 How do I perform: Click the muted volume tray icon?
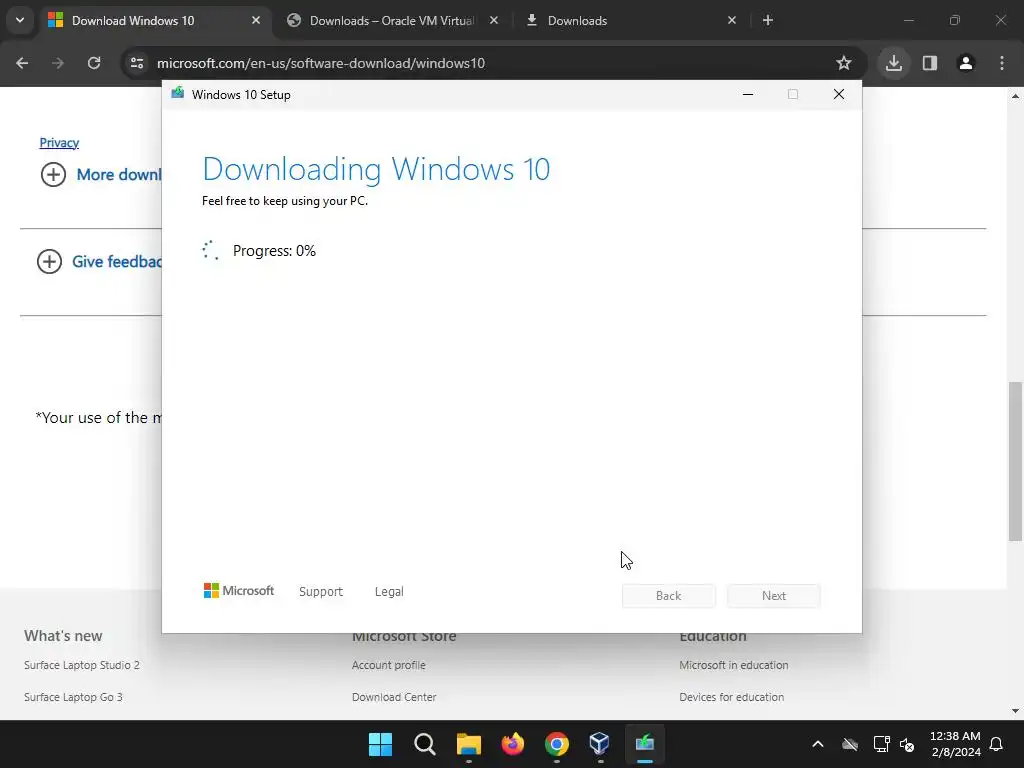pyautogui.click(x=907, y=744)
